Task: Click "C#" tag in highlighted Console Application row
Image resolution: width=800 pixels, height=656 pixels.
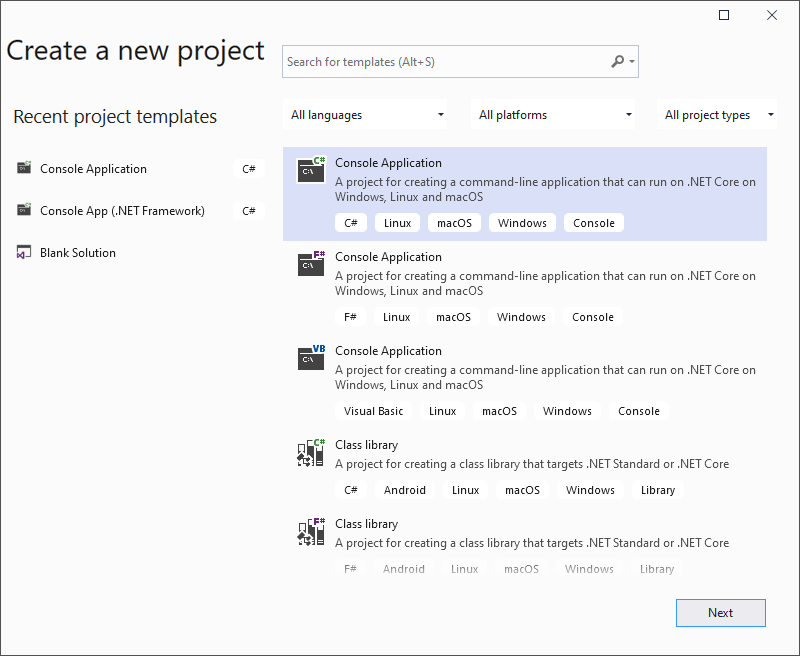Action: pyautogui.click(x=351, y=223)
